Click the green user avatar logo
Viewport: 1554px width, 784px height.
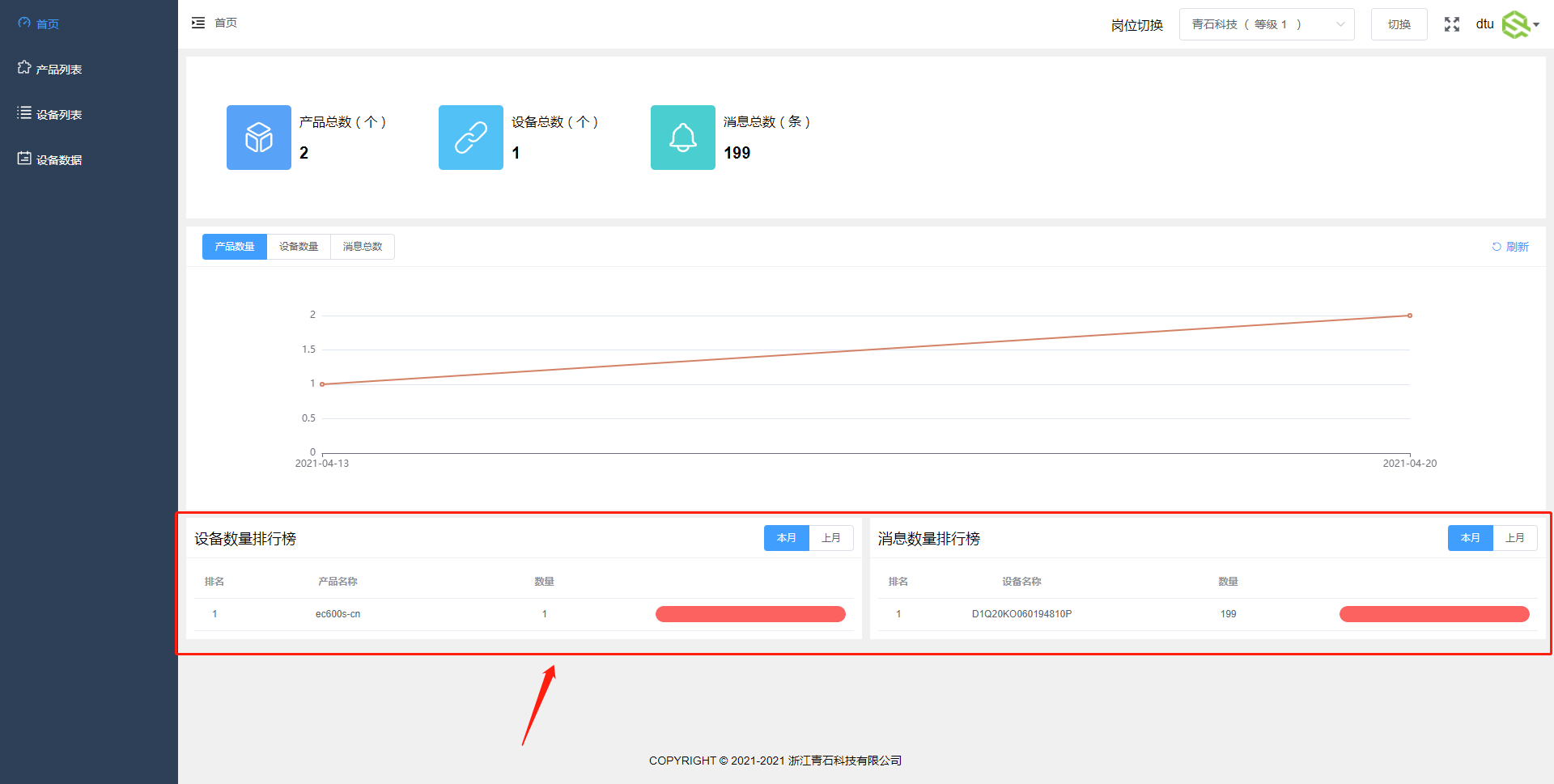(1515, 24)
